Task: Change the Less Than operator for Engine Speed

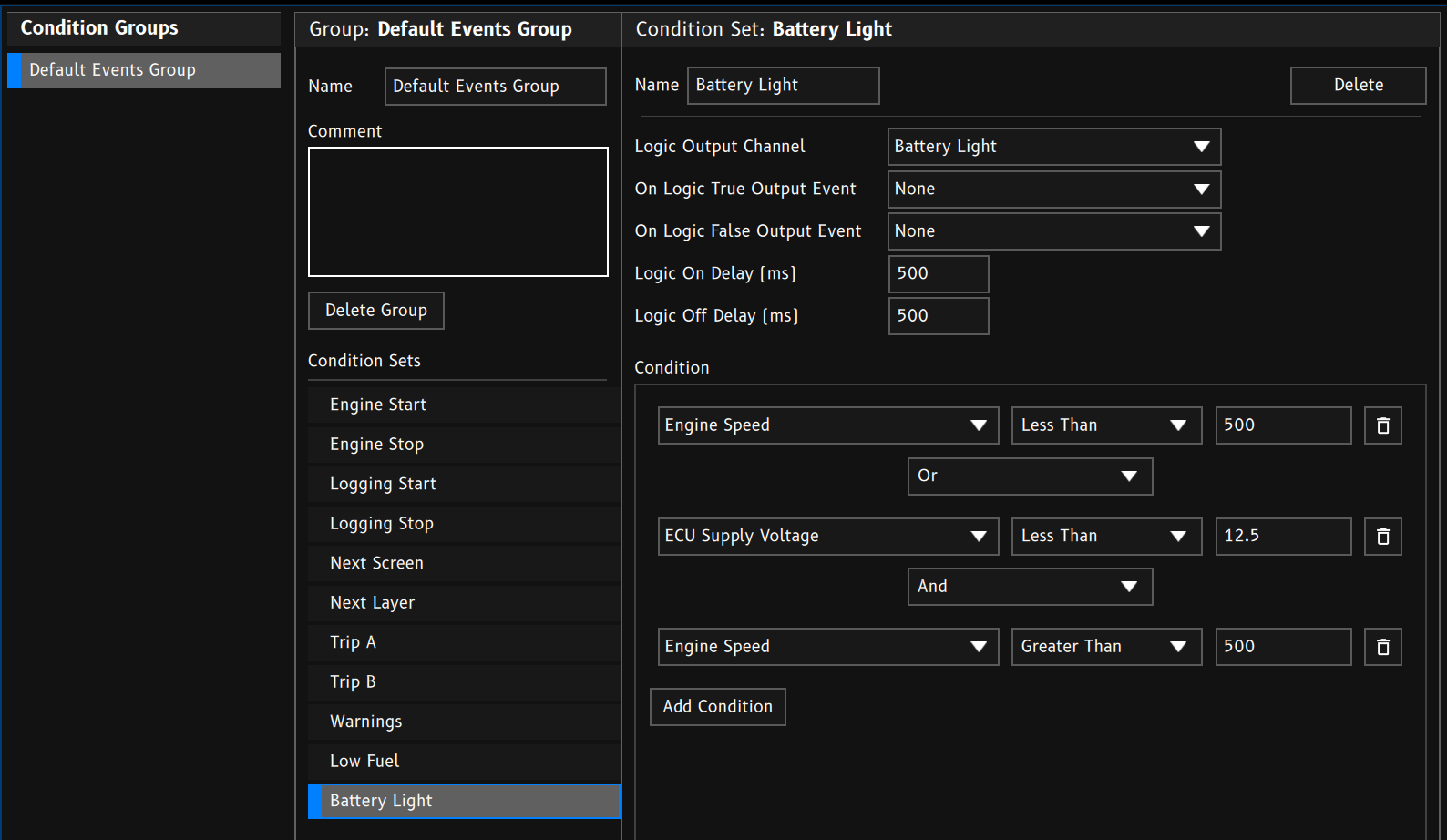Action: (1106, 425)
